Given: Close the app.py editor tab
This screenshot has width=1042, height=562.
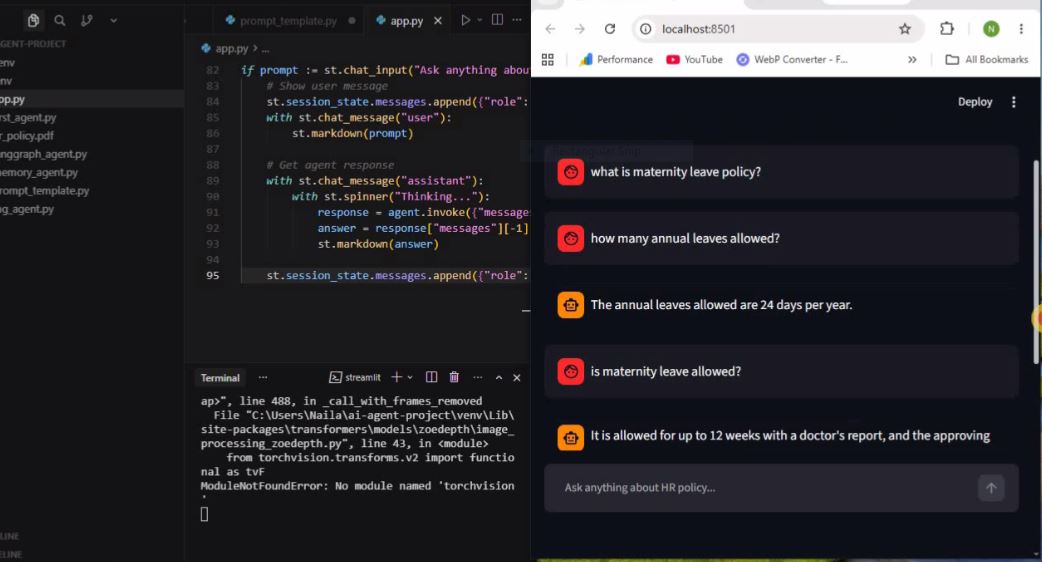Looking at the screenshot, I should click(x=438, y=21).
